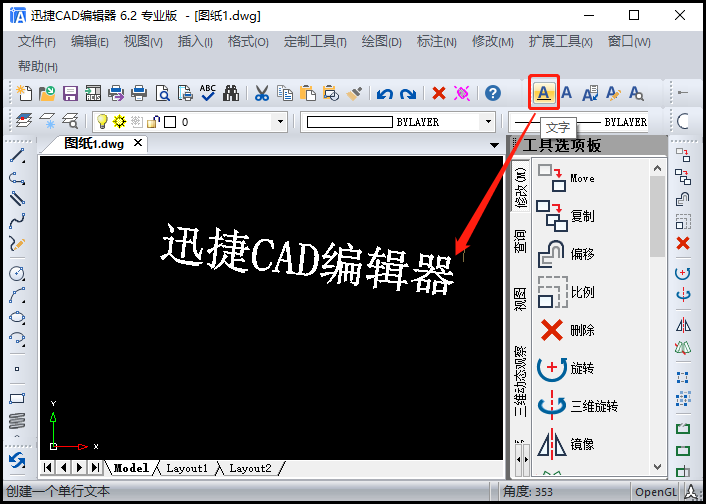Click the Match Properties brush icon
707x504 pixels.
(354, 93)
